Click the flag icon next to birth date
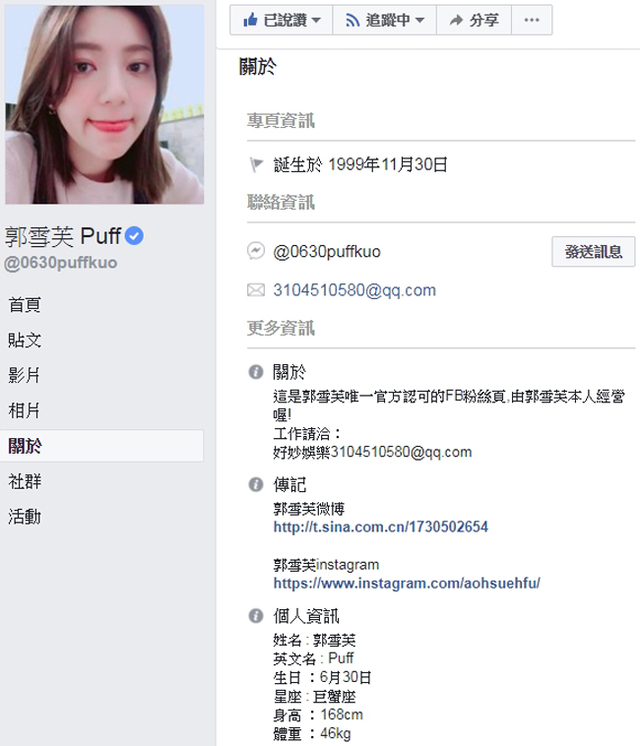 [256, 165]
